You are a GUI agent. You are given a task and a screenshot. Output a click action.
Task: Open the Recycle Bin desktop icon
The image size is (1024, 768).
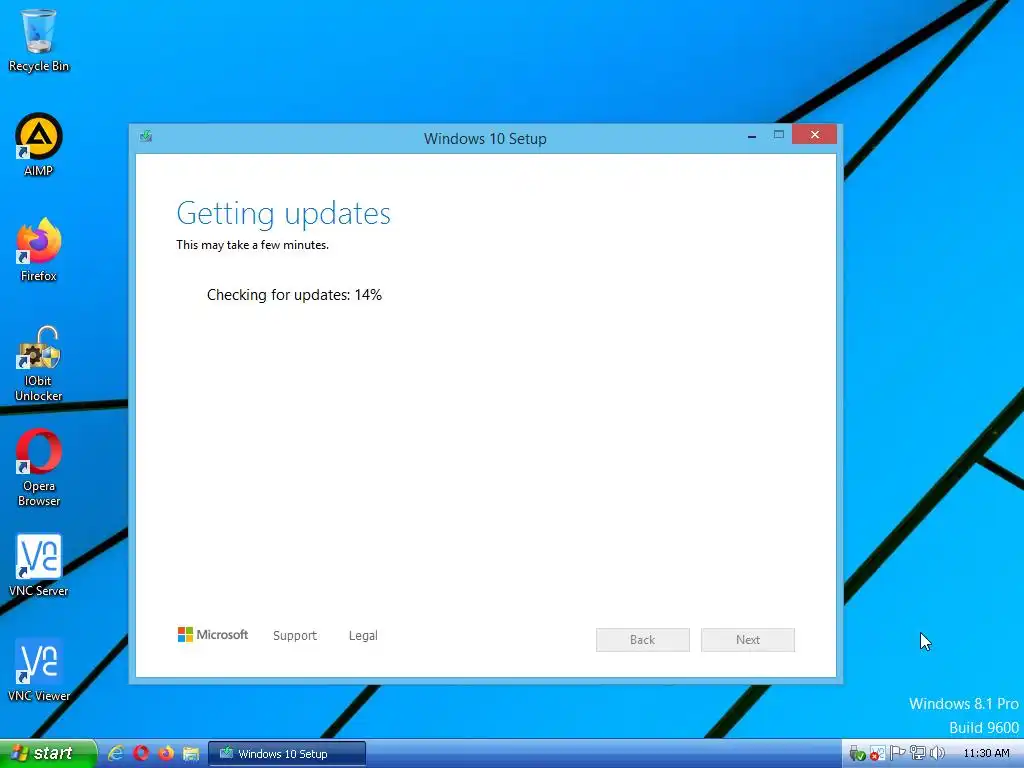click(x=39, y=40)
